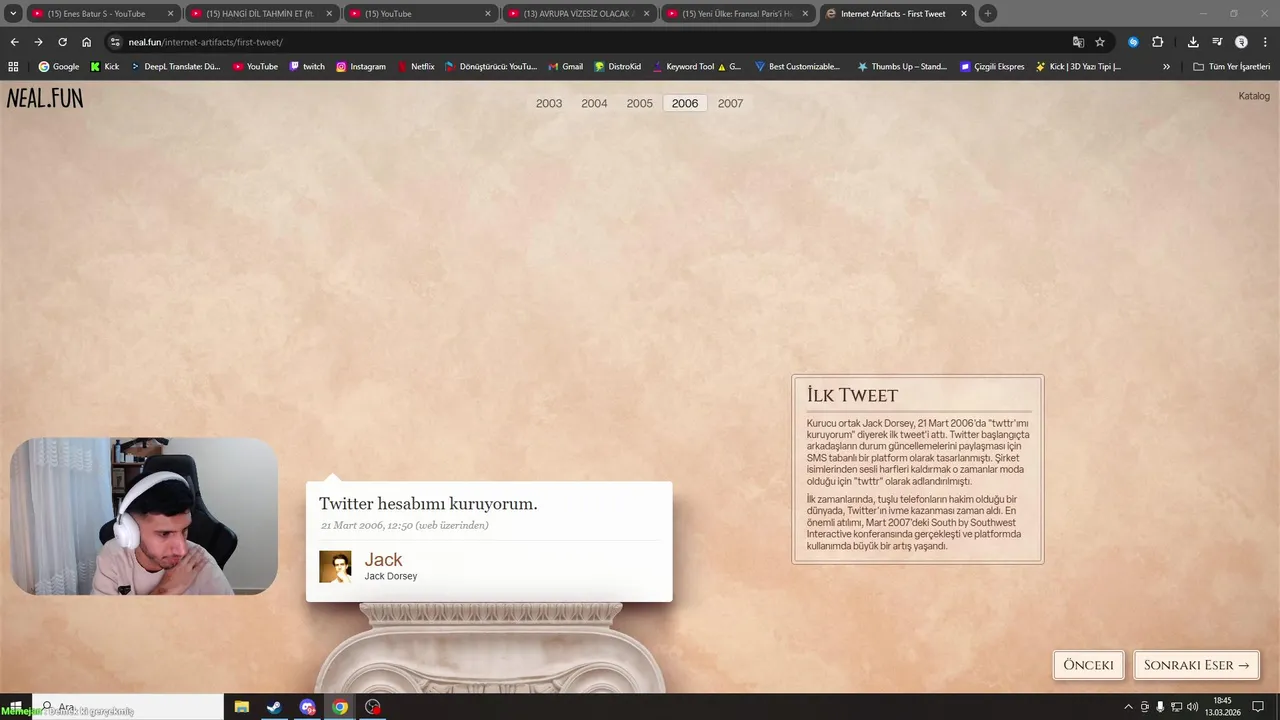Screen dimensions: 1280x720
Task: Open the Tüm Yer İşaretleri folder
Action: [1232, 67]
